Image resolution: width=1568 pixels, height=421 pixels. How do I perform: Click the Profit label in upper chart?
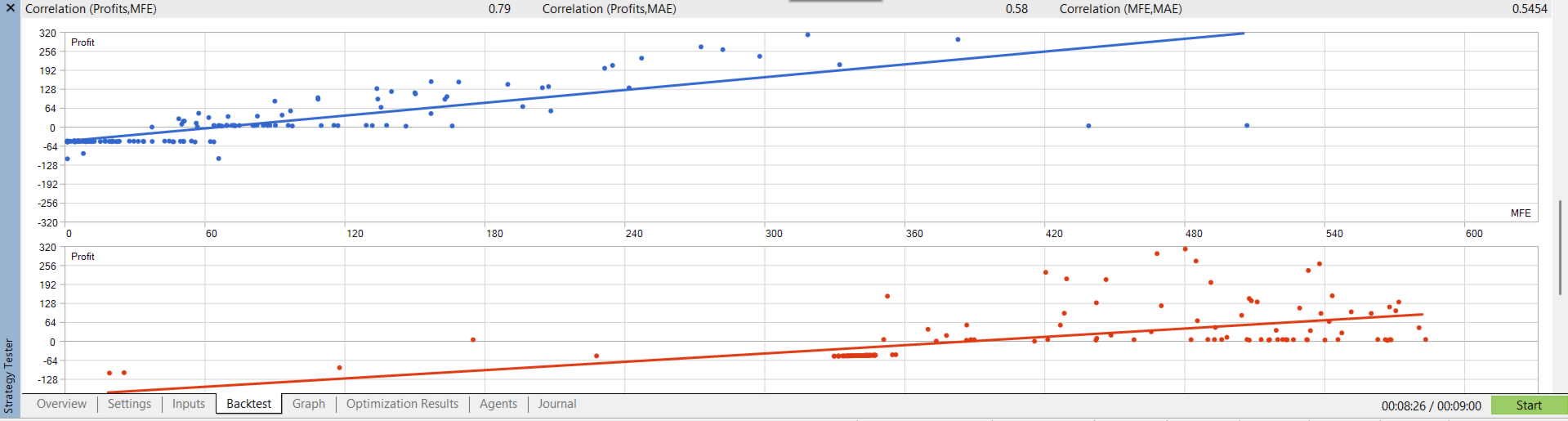(x=83, y=43)
